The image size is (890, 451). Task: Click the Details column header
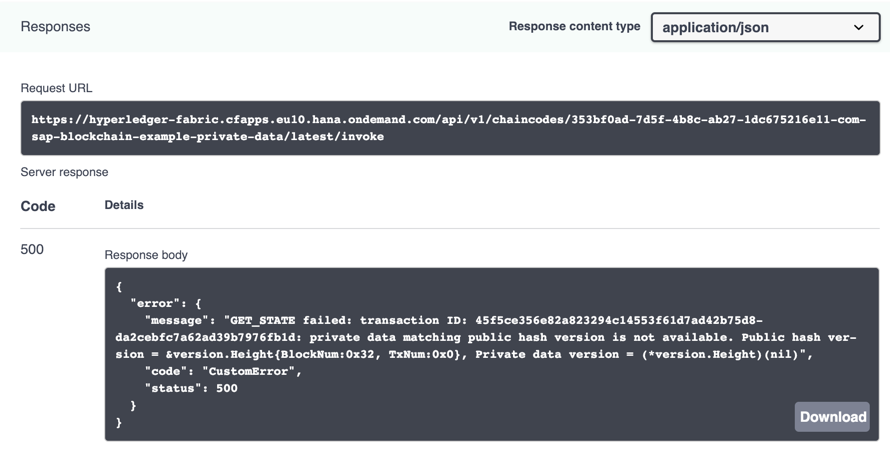pos(124,205)
